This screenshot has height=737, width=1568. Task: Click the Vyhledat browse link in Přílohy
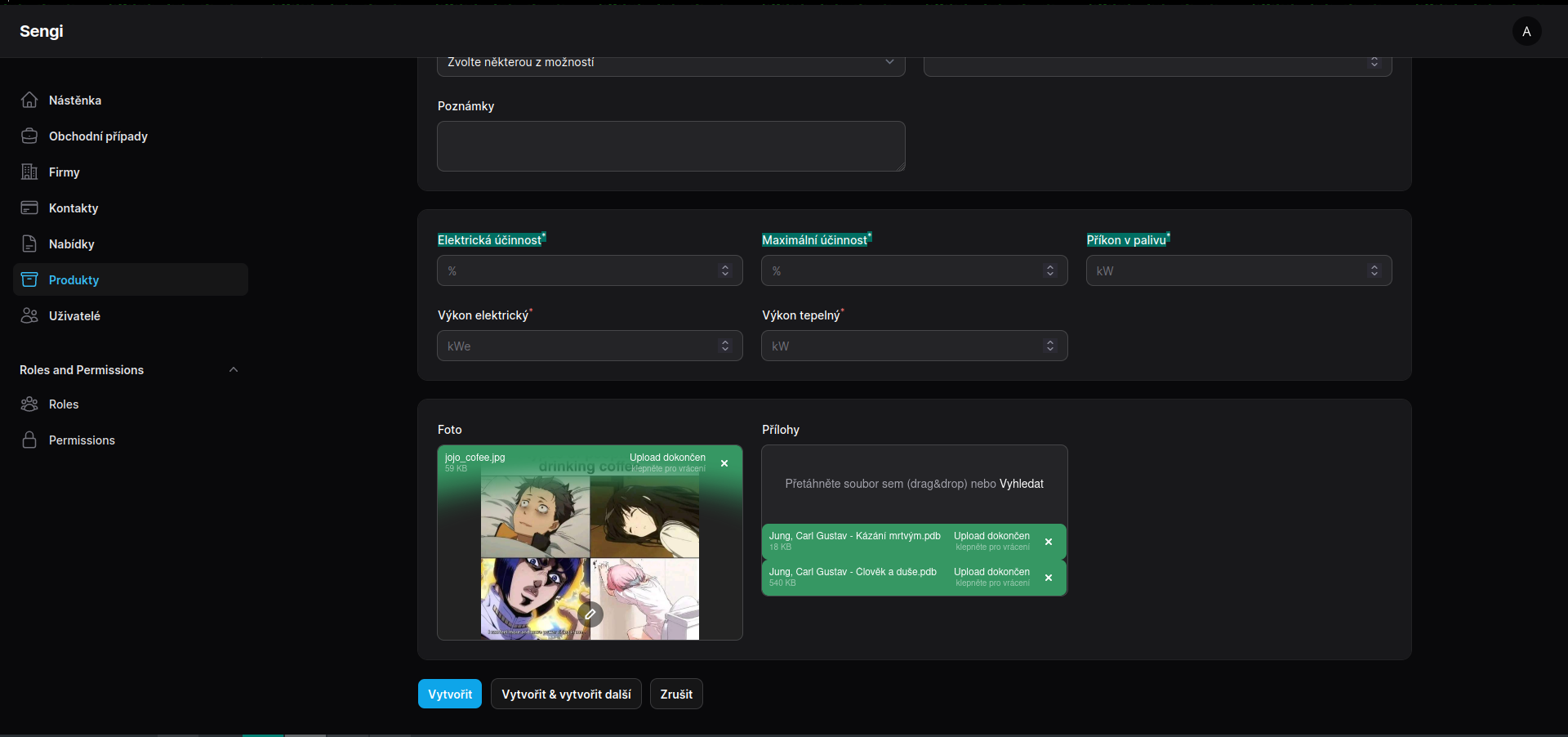1022,484
